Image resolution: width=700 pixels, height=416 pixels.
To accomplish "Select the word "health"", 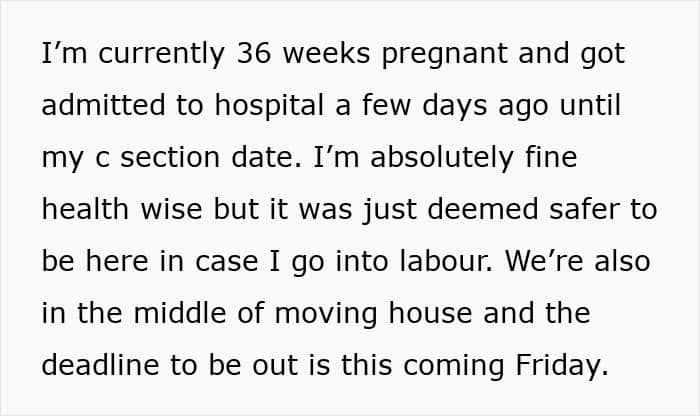I will pyautogui.click(x=85, y=209).
